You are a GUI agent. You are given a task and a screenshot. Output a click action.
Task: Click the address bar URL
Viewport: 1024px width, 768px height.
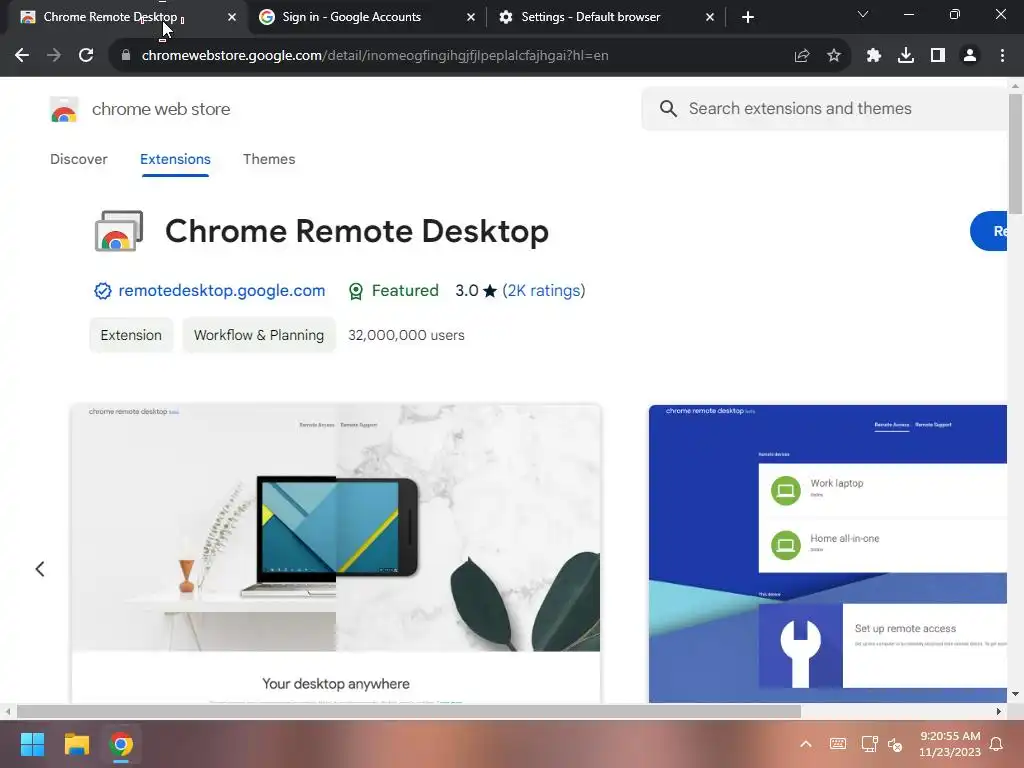[375, 56]
